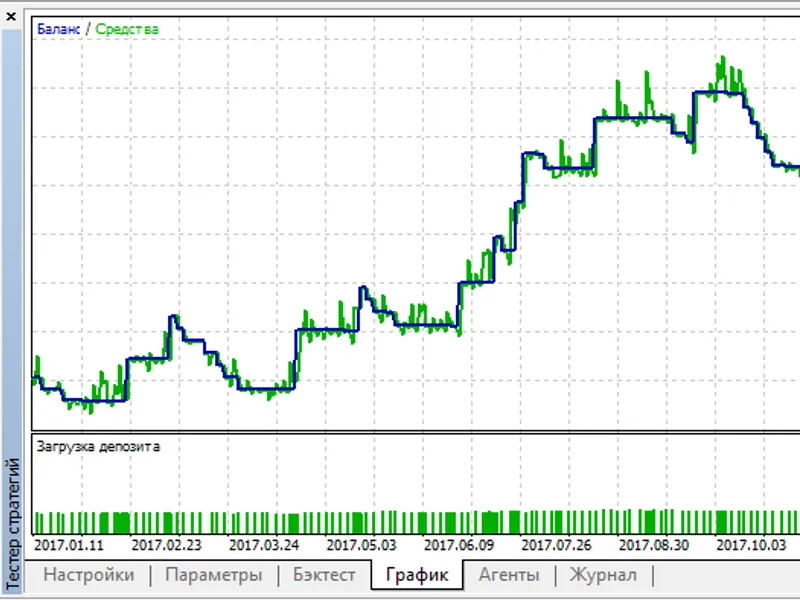Select the Бэктест tab
The width and height of the screenshot is (800, 600).
coord(324,575)
